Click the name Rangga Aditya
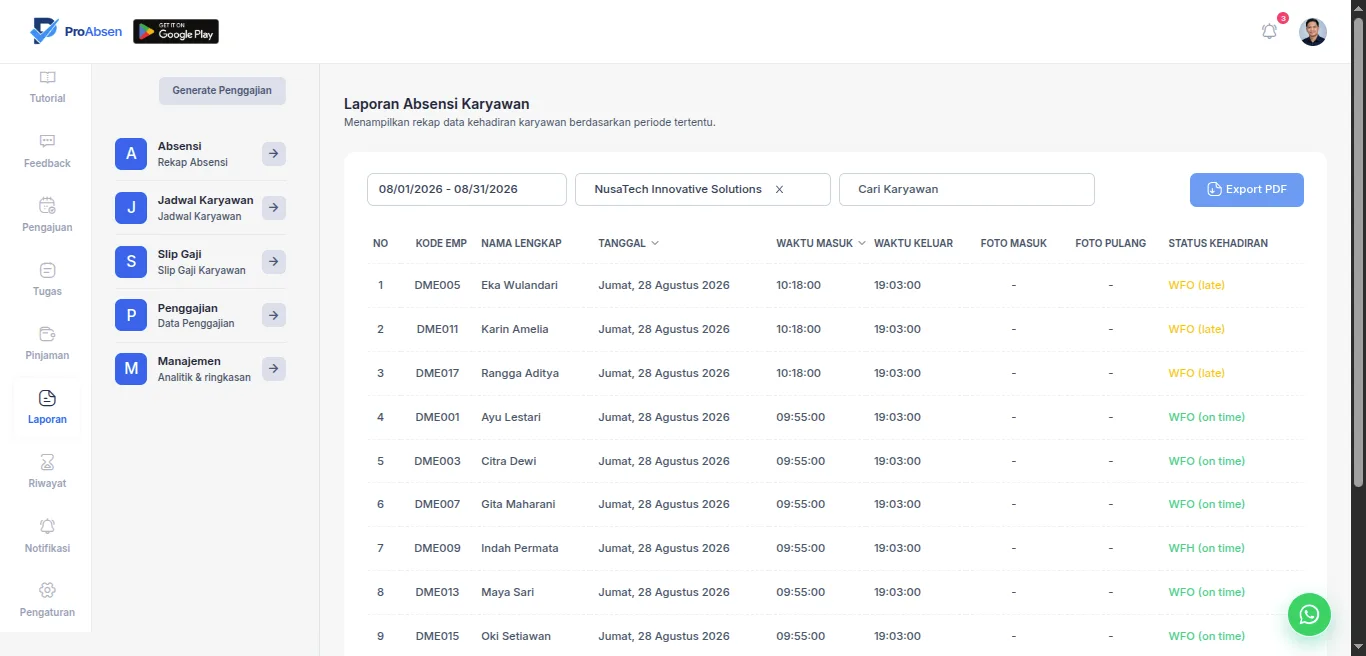Viewport: 1366px width, 656px height. [520, 373]
